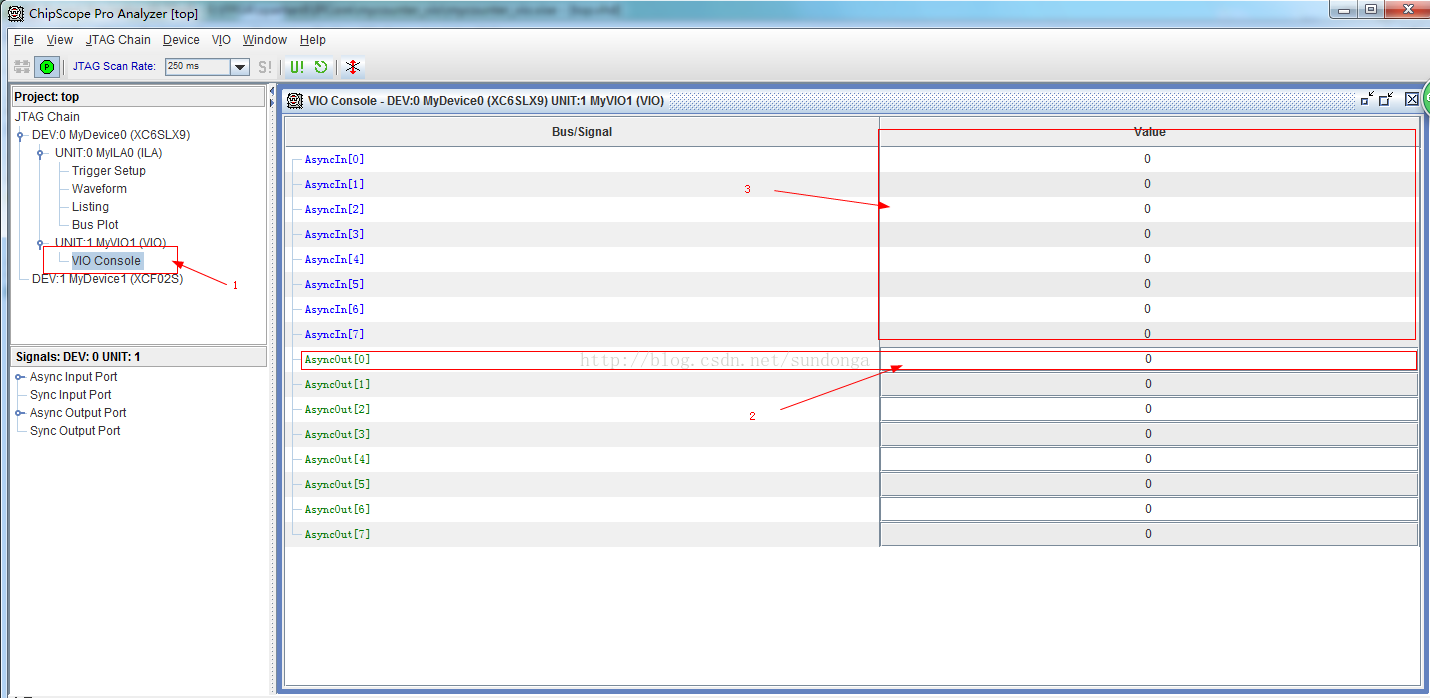1430x698 pixels.
Task: Toggle the AsyncOut[0] value cell
Action: 1148,359
